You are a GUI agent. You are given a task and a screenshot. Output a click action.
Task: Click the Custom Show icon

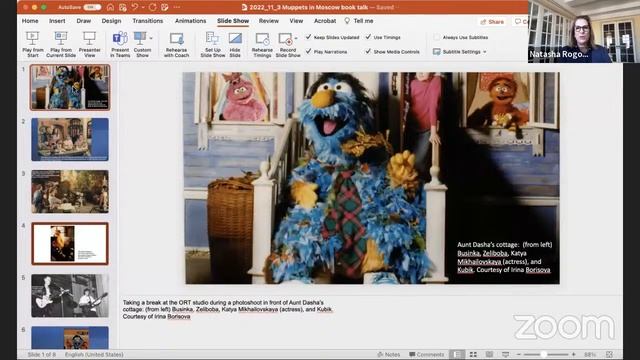pos(140,39)
